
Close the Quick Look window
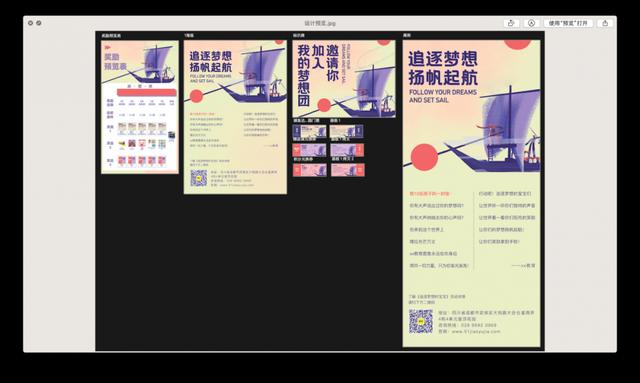point(30,23)
